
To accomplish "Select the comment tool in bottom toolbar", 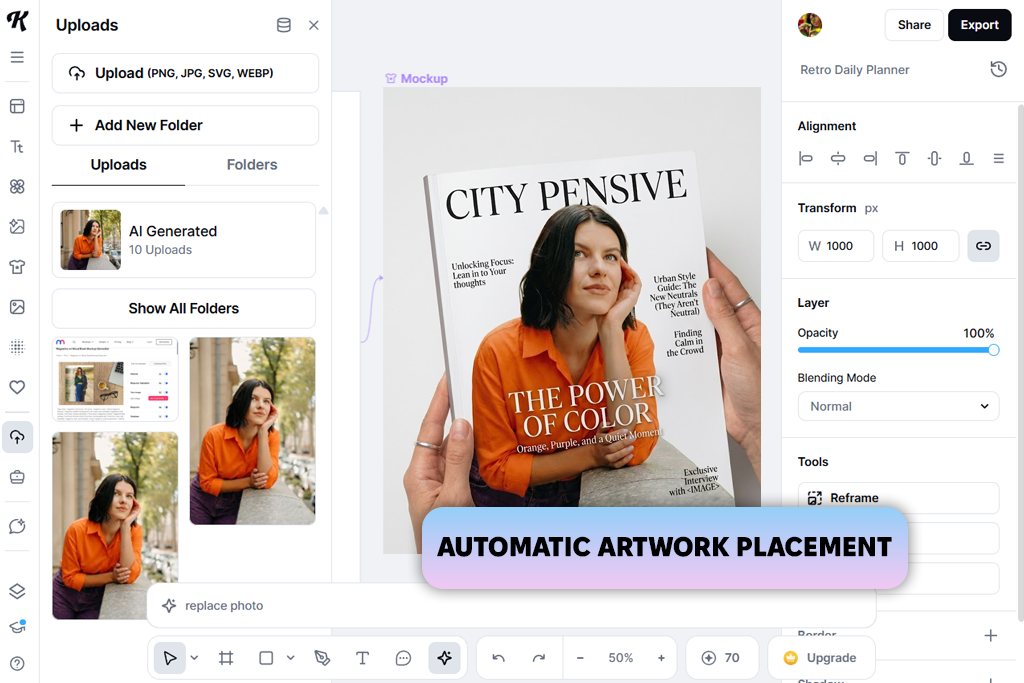I will (404, 658).
